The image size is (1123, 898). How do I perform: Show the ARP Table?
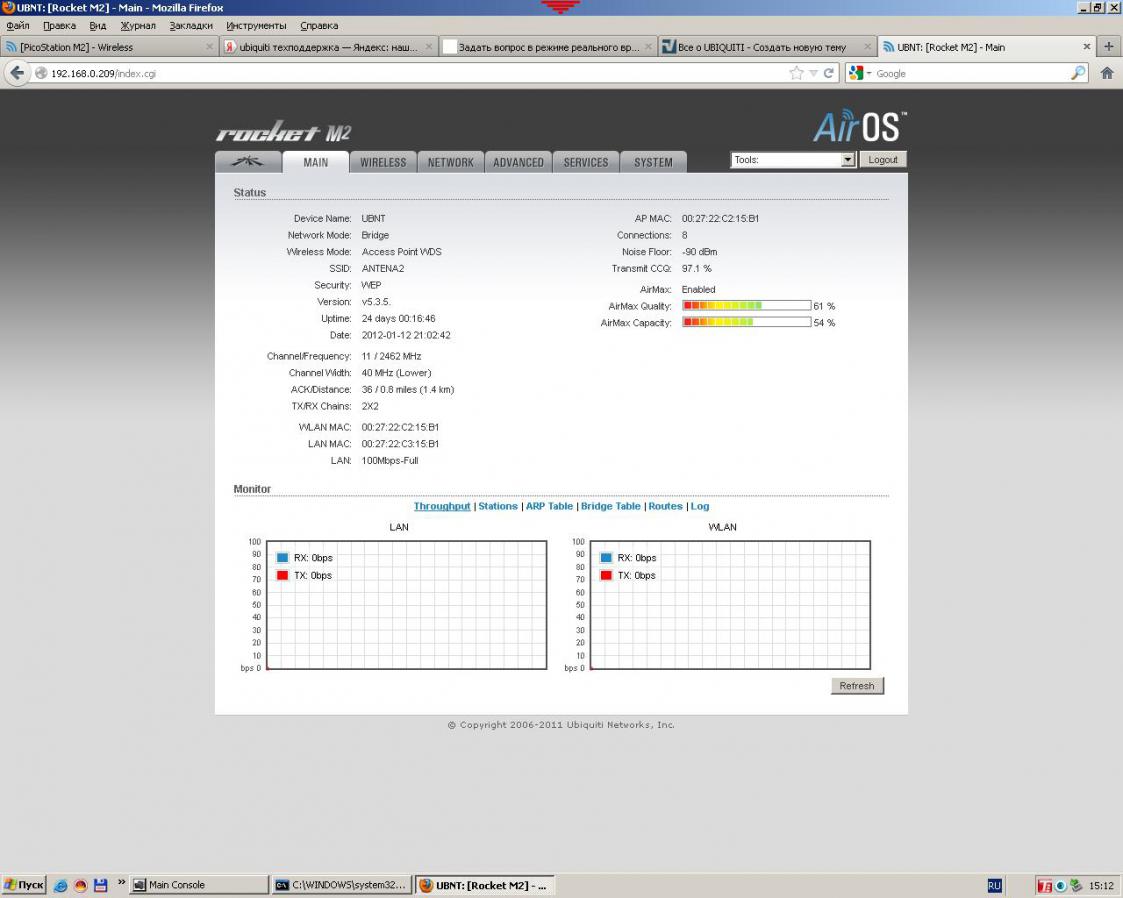click(x=549, y=506)
